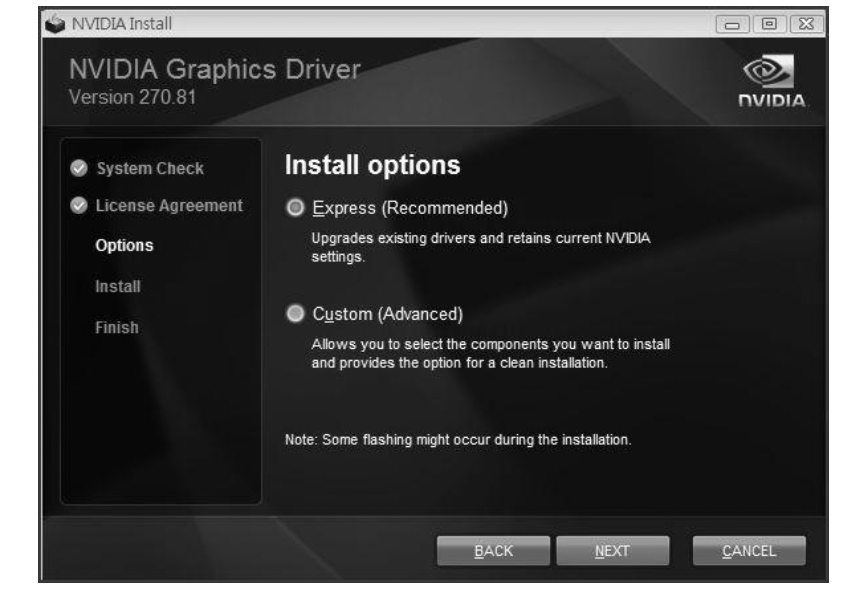The height and width of the screenshot is (606, 860).
Task: Select the License Agreement step
Action: point(169,206)
